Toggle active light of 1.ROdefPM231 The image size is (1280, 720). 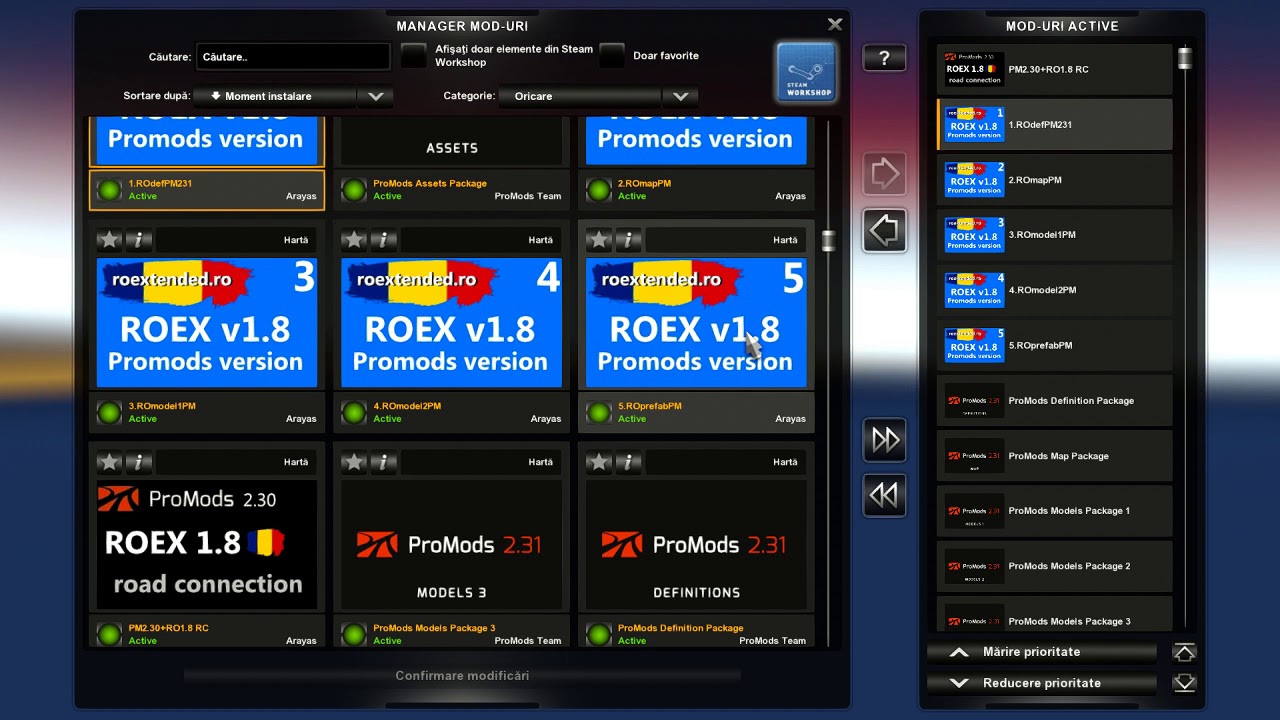(x=109, y=189)
